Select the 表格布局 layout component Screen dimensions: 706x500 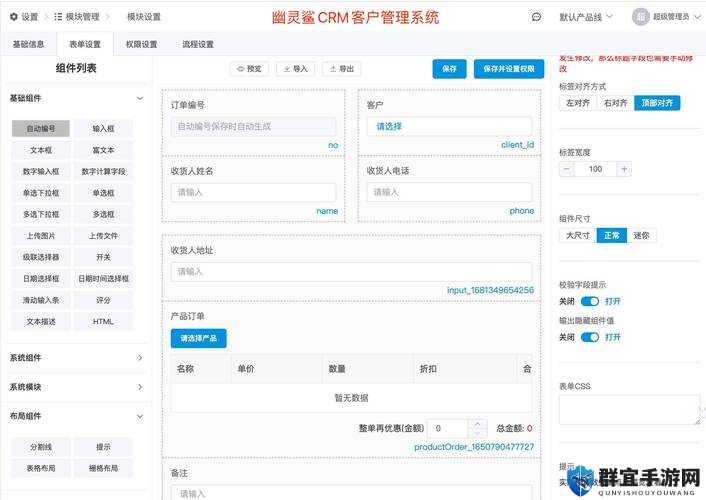pos(41,468)
